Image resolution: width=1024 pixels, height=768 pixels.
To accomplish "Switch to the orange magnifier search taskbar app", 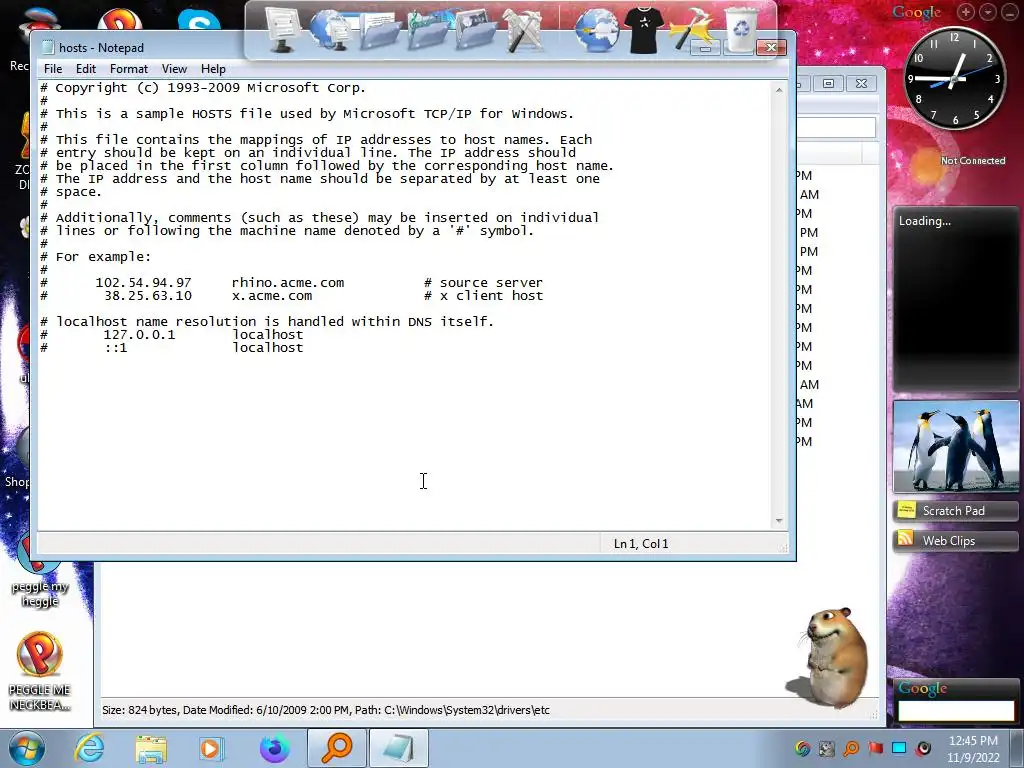I will coord(336,748).
